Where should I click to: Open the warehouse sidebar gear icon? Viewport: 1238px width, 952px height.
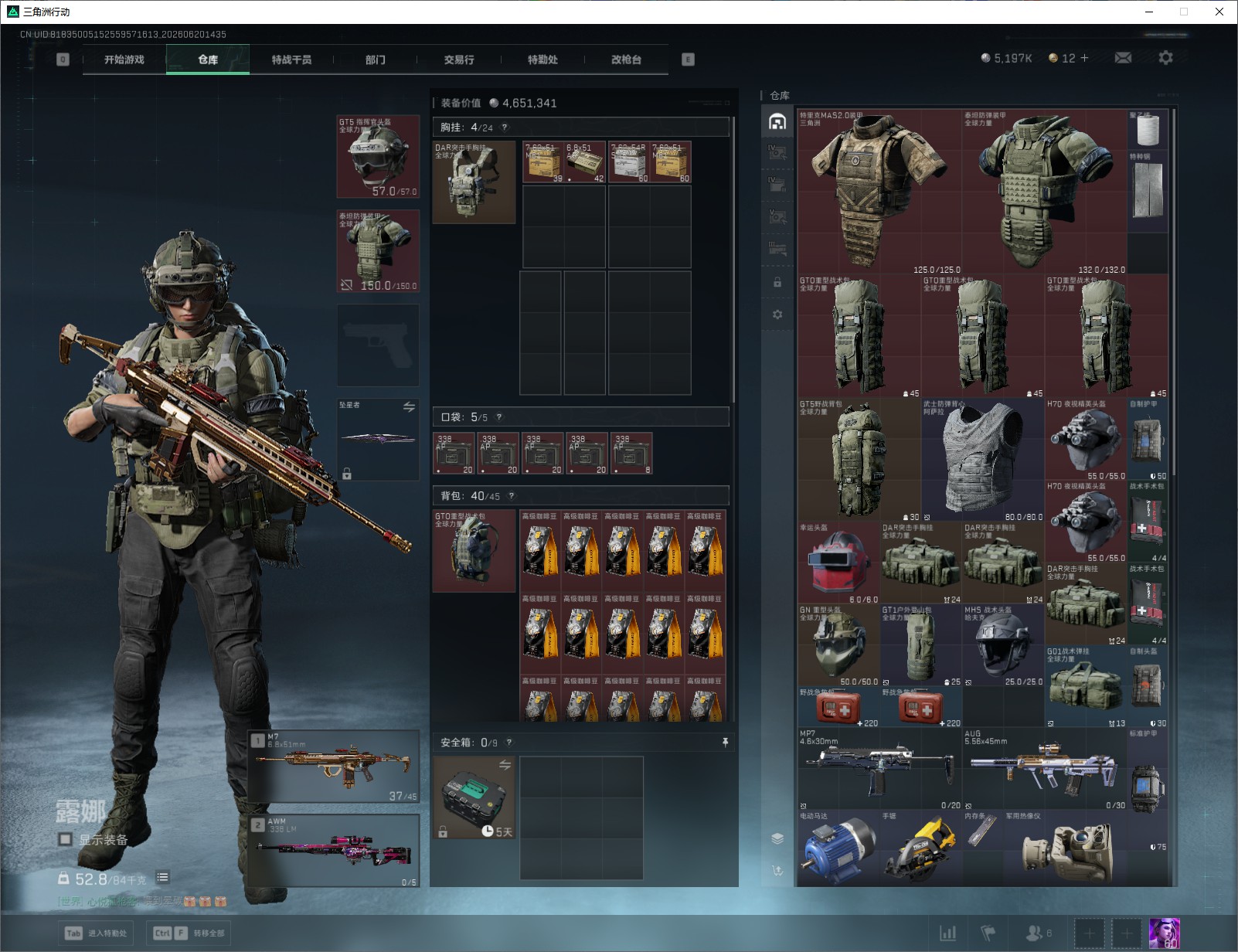coord(777,314)
